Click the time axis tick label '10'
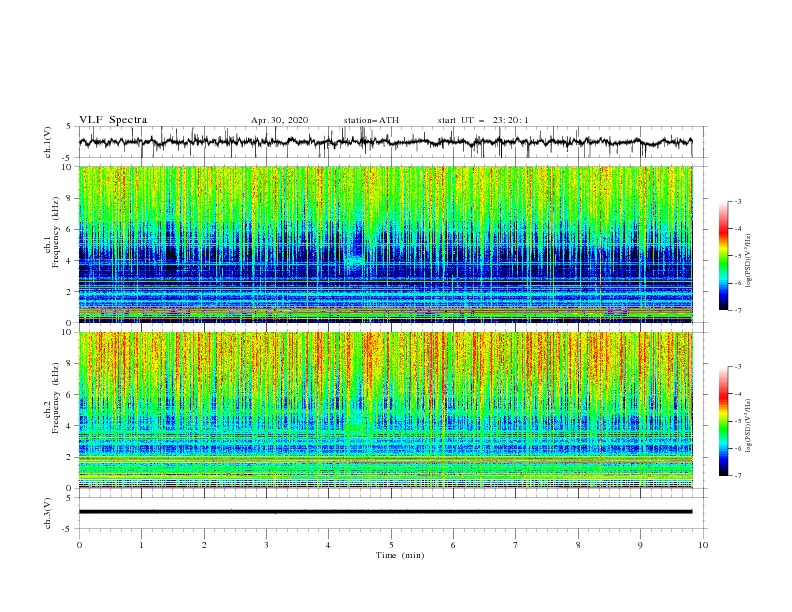 click(x=703, y=545)
